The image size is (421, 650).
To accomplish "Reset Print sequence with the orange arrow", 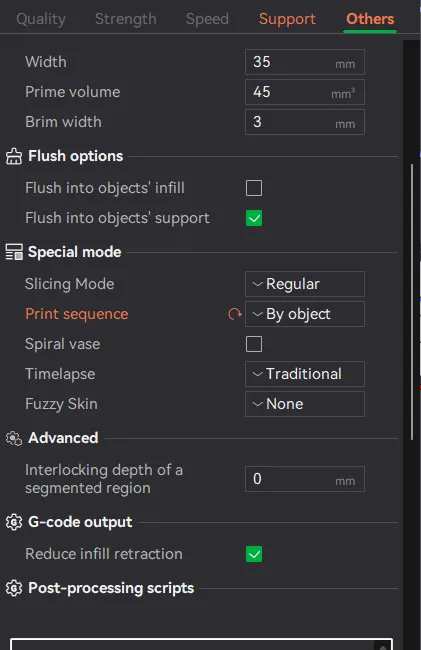I will coord(235,314).
